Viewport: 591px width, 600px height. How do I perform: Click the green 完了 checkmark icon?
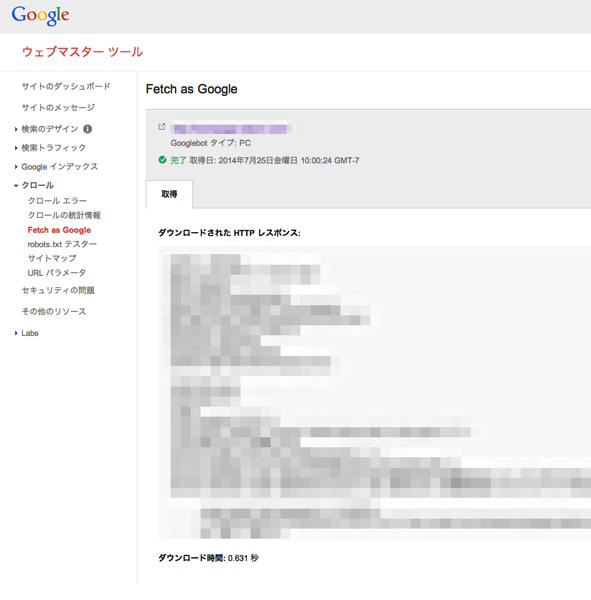163,160
